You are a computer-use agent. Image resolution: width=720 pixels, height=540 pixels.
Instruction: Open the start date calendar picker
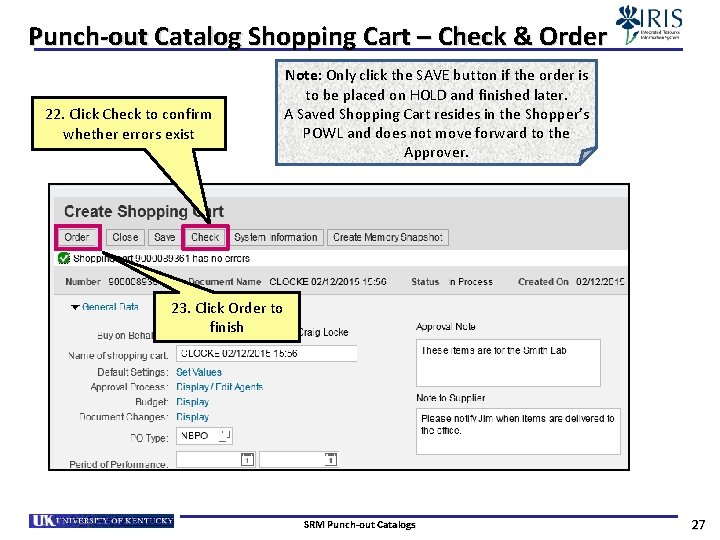pos(247,459)
